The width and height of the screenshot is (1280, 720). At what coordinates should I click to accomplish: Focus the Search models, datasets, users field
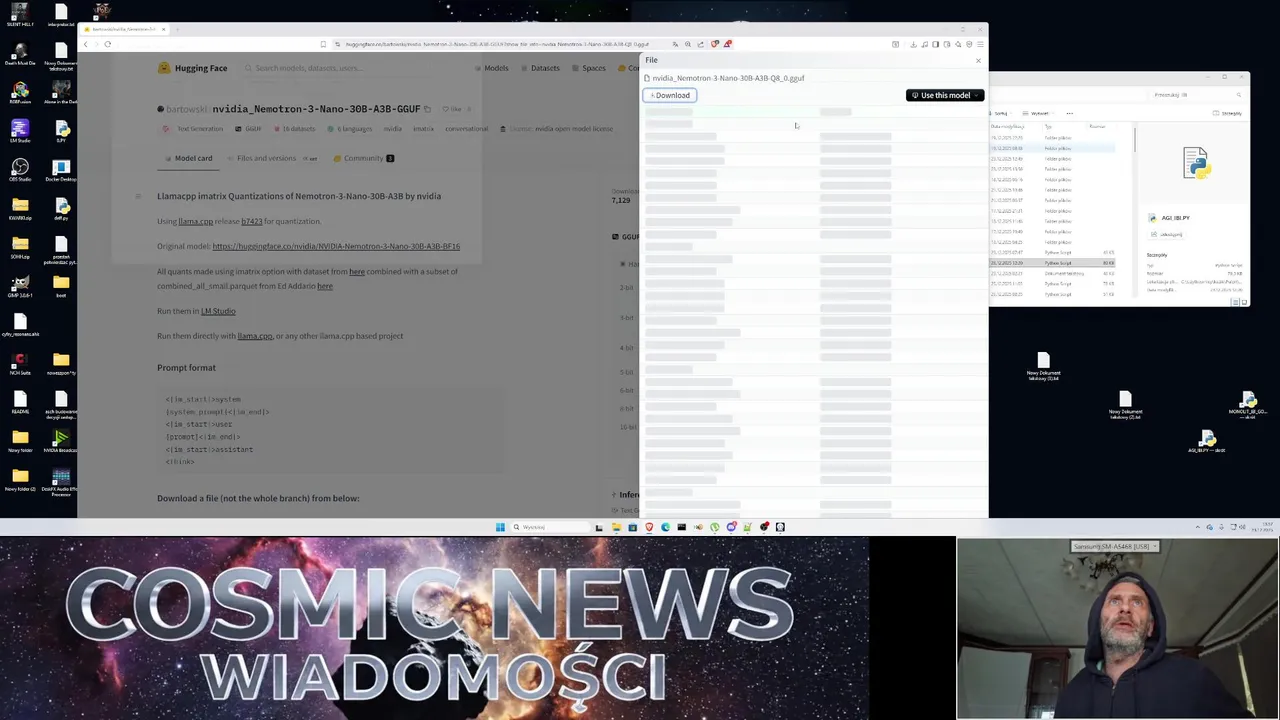340,68
